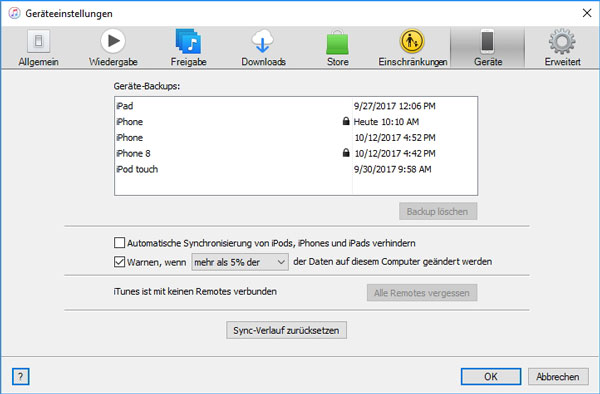Viewport: 600px width, 394px height.
Task: Click the date 10/12/2017 4:42 PM
Action: [395, 153]
